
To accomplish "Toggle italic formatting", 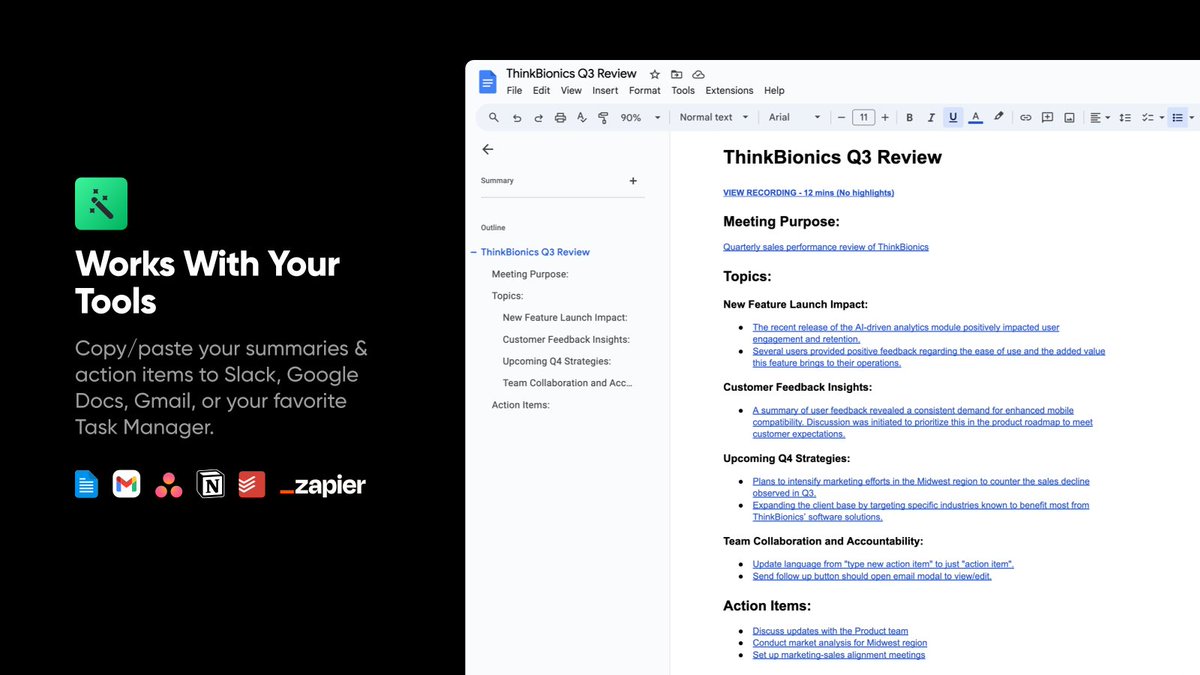I will pyautogui.click(x=931, y=117).
